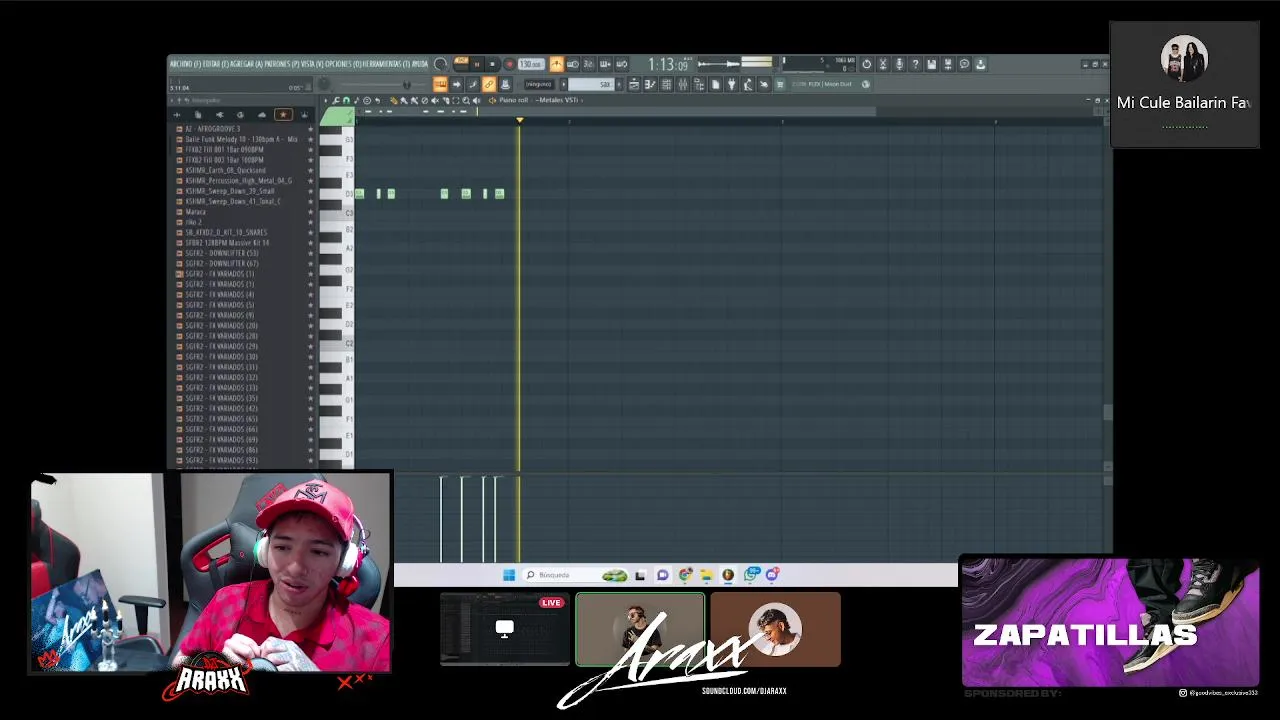Screen dimensions: 1280x720
Task: Open the Channel rack view icon
Action: [667, 84]
